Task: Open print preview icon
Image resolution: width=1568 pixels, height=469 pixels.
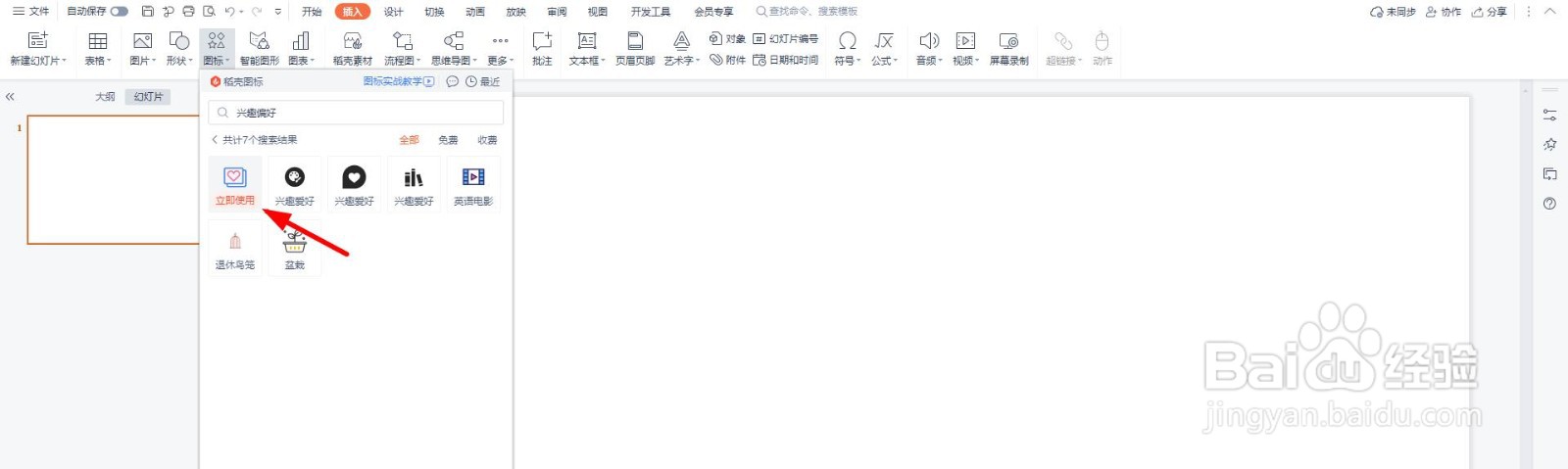Action: click(209, 12)
